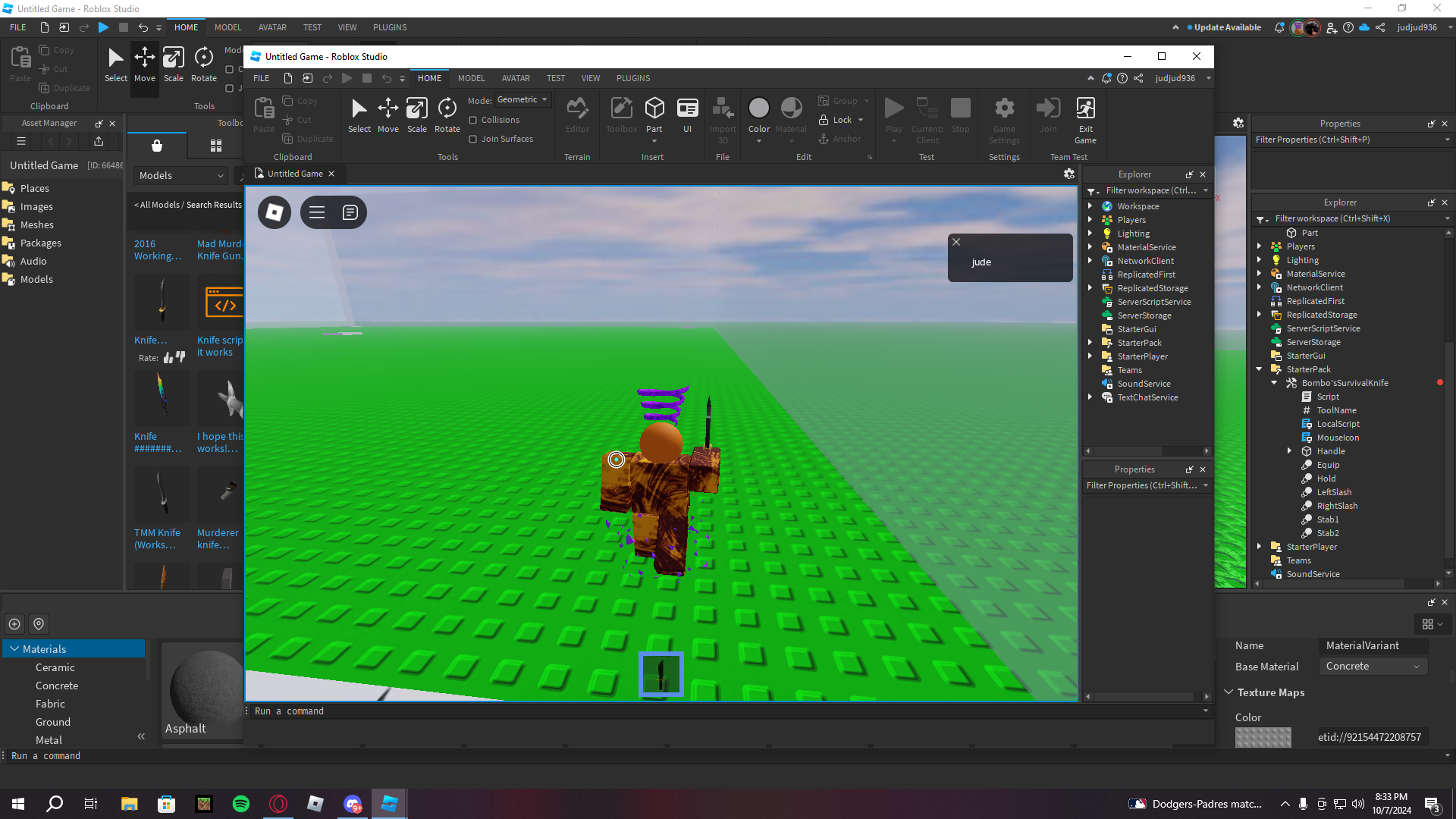Open the Geometric mode dropdown
The height and width of the screenshot is (819, 1456).
coord(522,100)
